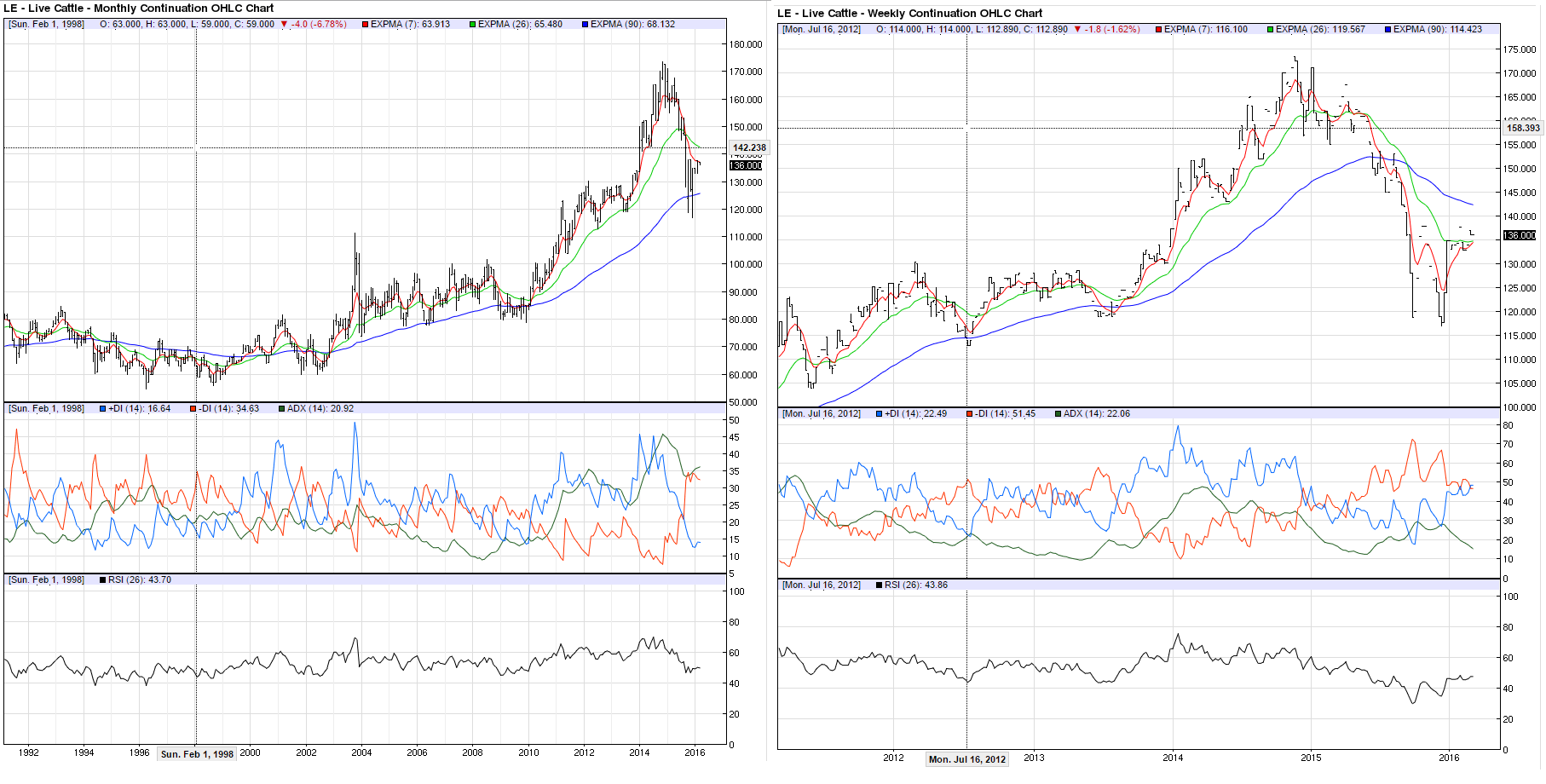Screen dimensions: 1546x784
Task: Click the blue EXPMA (90) swatch in weekly chart
Action: pyautogui.click(x=1387, y=30)
